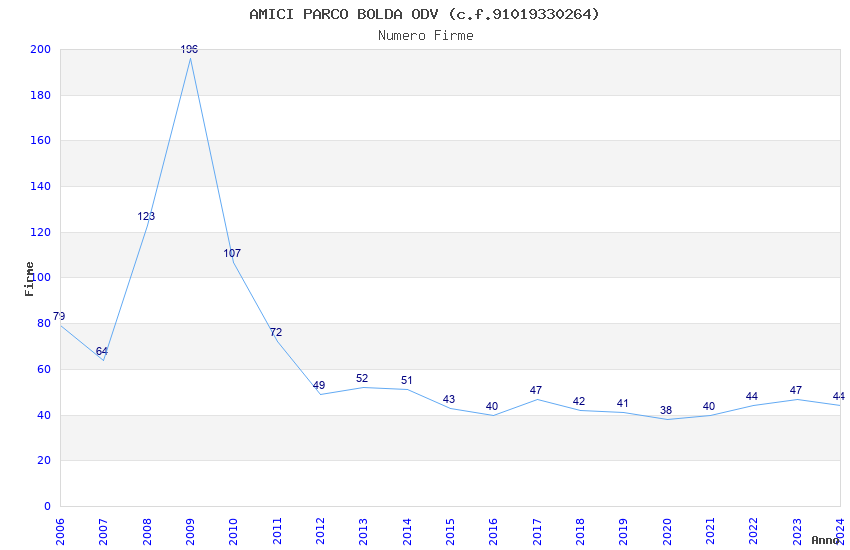Click the Anno horizontal axis title
This screenshot has width=850, height=550.
point(825,540)
